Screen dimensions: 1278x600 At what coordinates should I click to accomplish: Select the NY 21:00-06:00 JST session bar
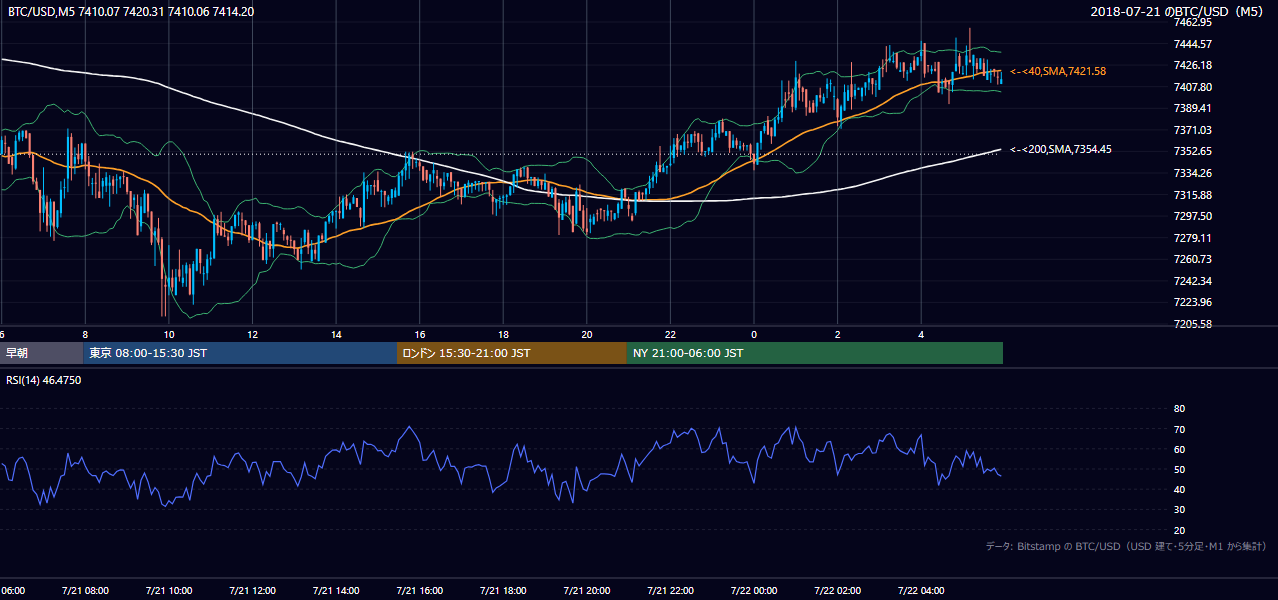click(815, 353)
